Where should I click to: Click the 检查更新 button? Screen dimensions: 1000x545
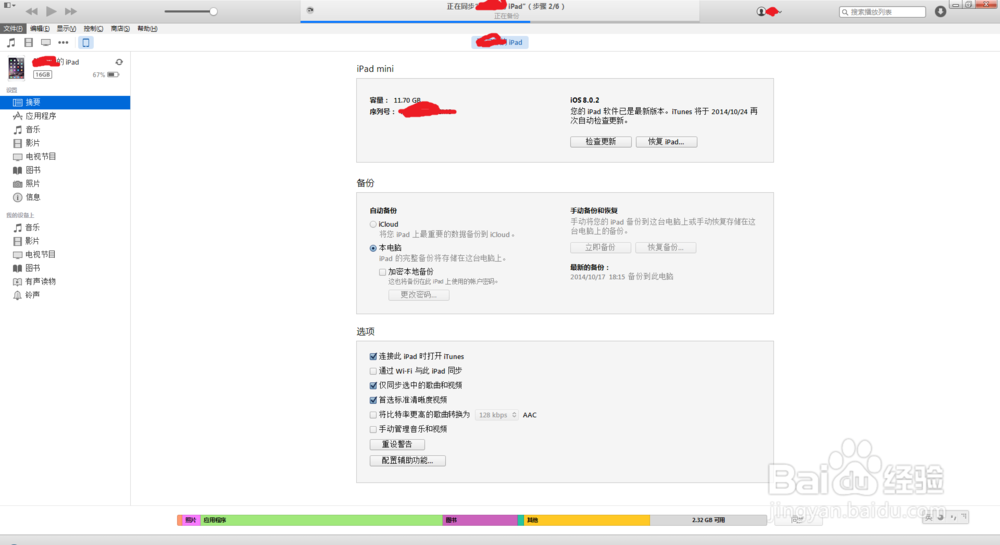[601, 142]
